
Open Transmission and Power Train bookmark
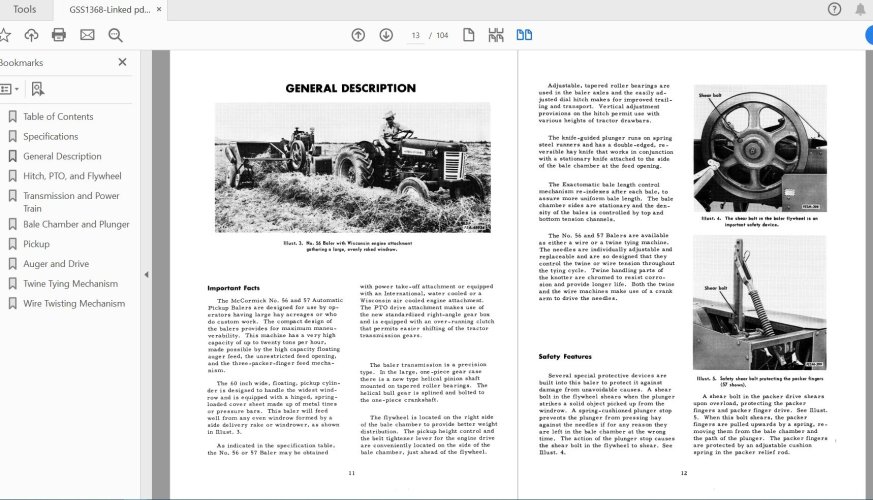[x=71, y=202]
